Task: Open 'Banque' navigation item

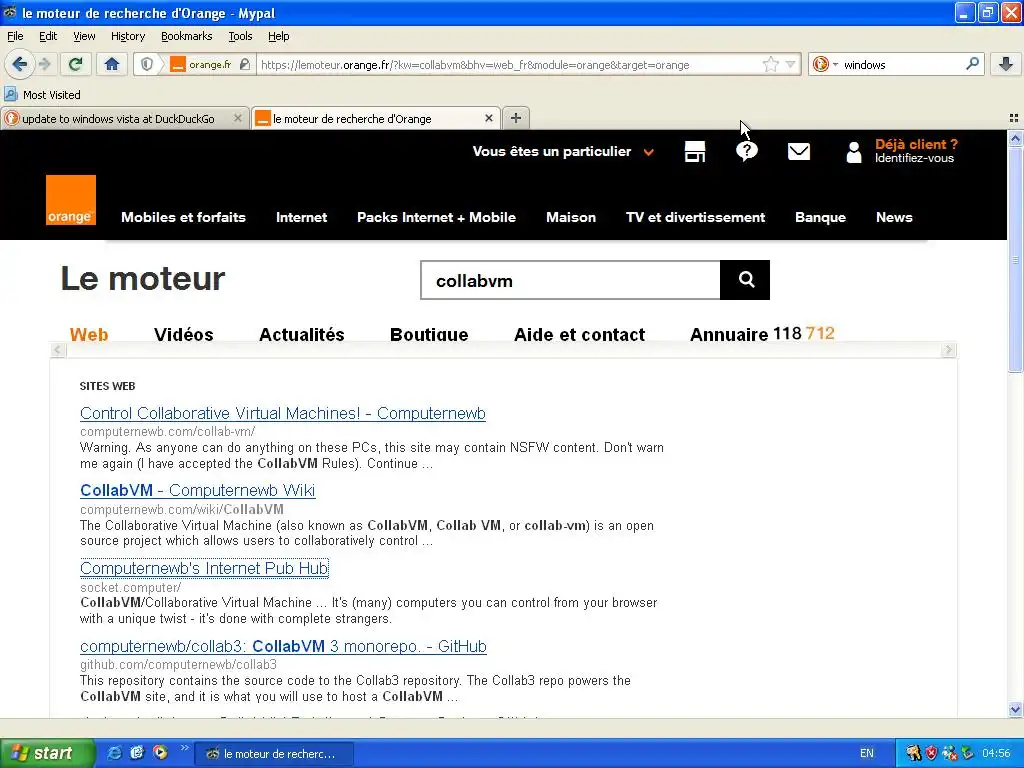Action: coord(820,217)
